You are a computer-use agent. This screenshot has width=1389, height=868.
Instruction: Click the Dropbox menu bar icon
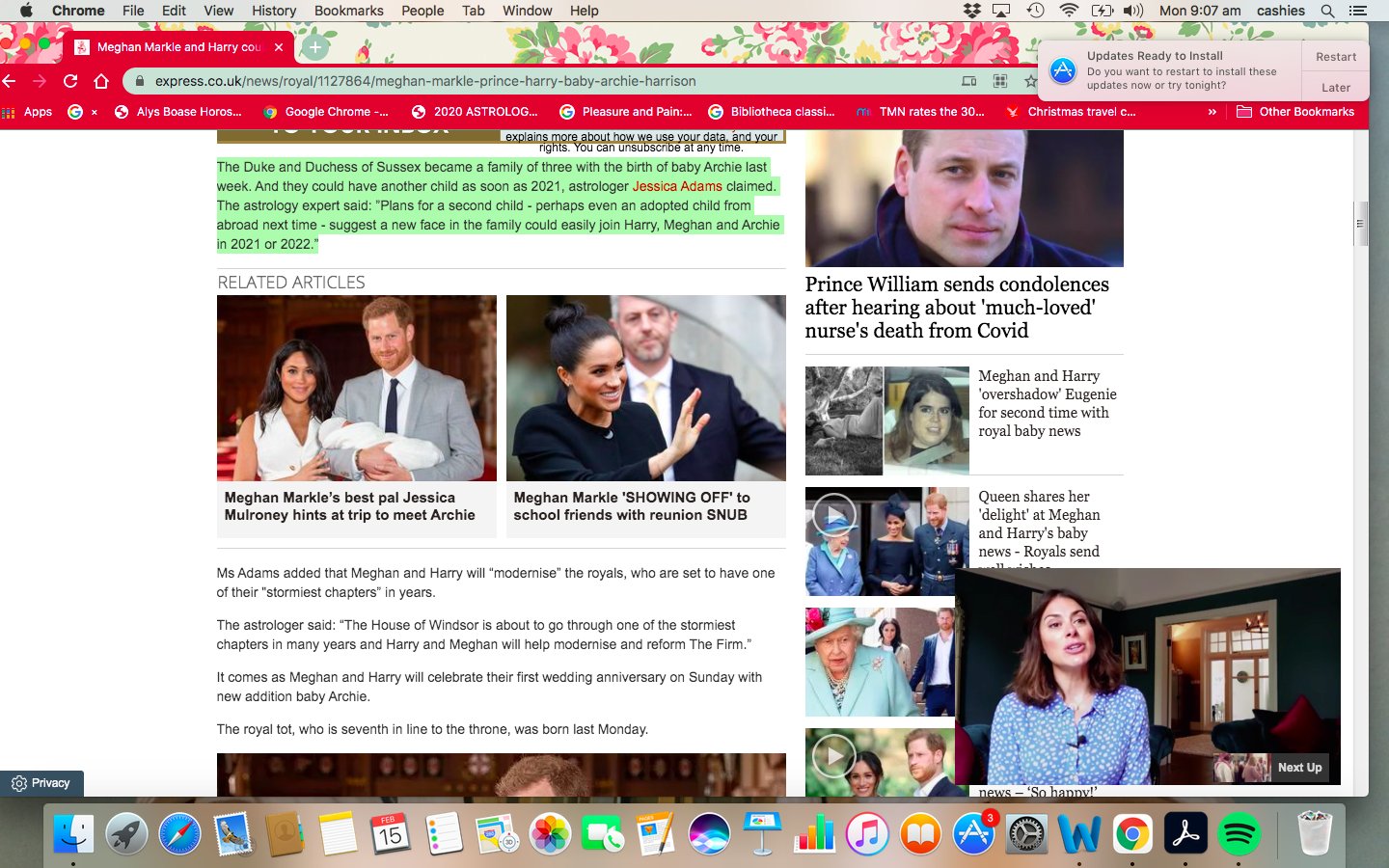pos(972,11)
